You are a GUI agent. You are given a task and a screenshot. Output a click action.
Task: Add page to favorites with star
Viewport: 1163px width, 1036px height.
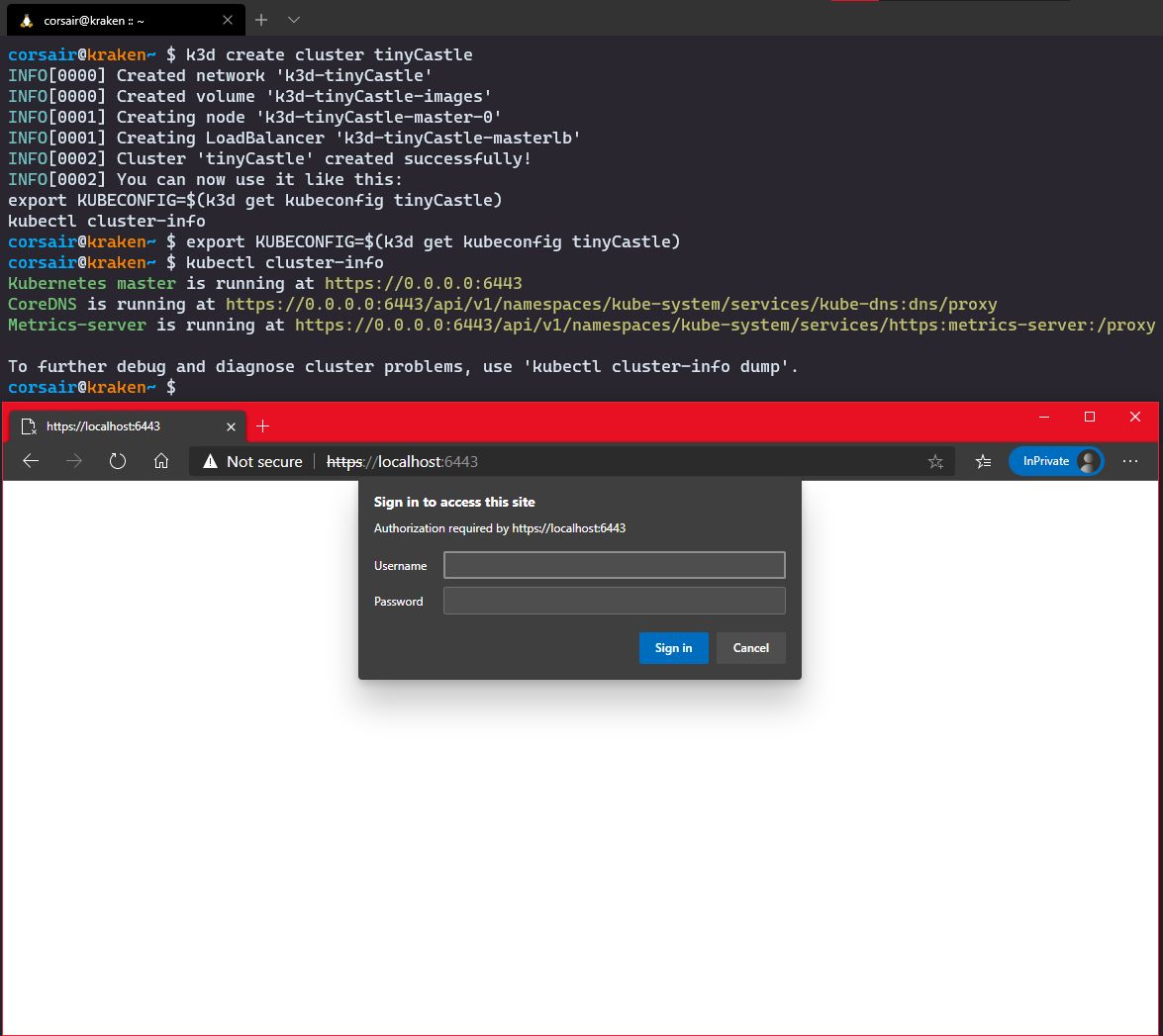tap(934, 461)
